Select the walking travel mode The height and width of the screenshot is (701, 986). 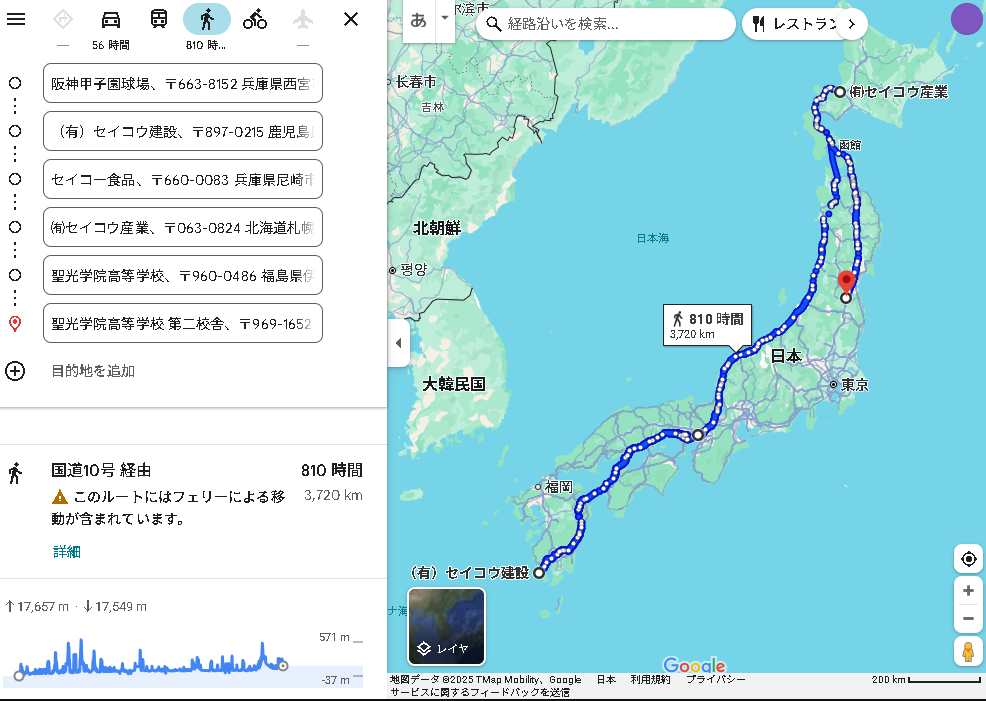click(x=207, y=19)
